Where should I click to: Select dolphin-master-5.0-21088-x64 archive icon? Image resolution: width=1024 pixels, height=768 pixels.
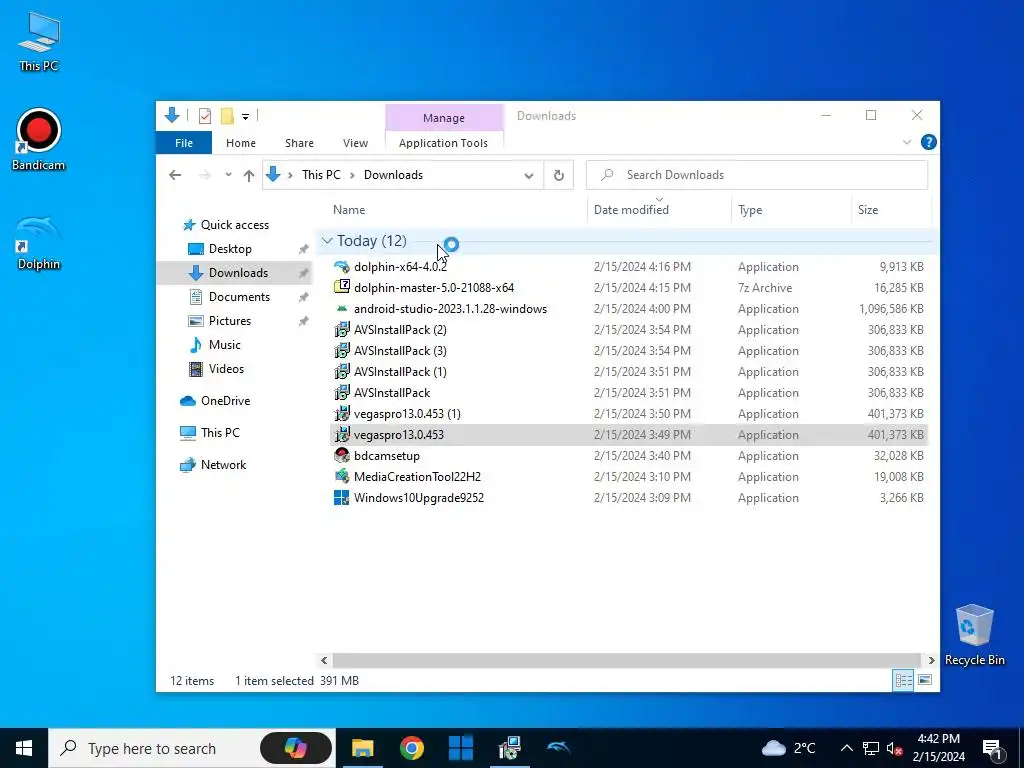tap(342, 287)
